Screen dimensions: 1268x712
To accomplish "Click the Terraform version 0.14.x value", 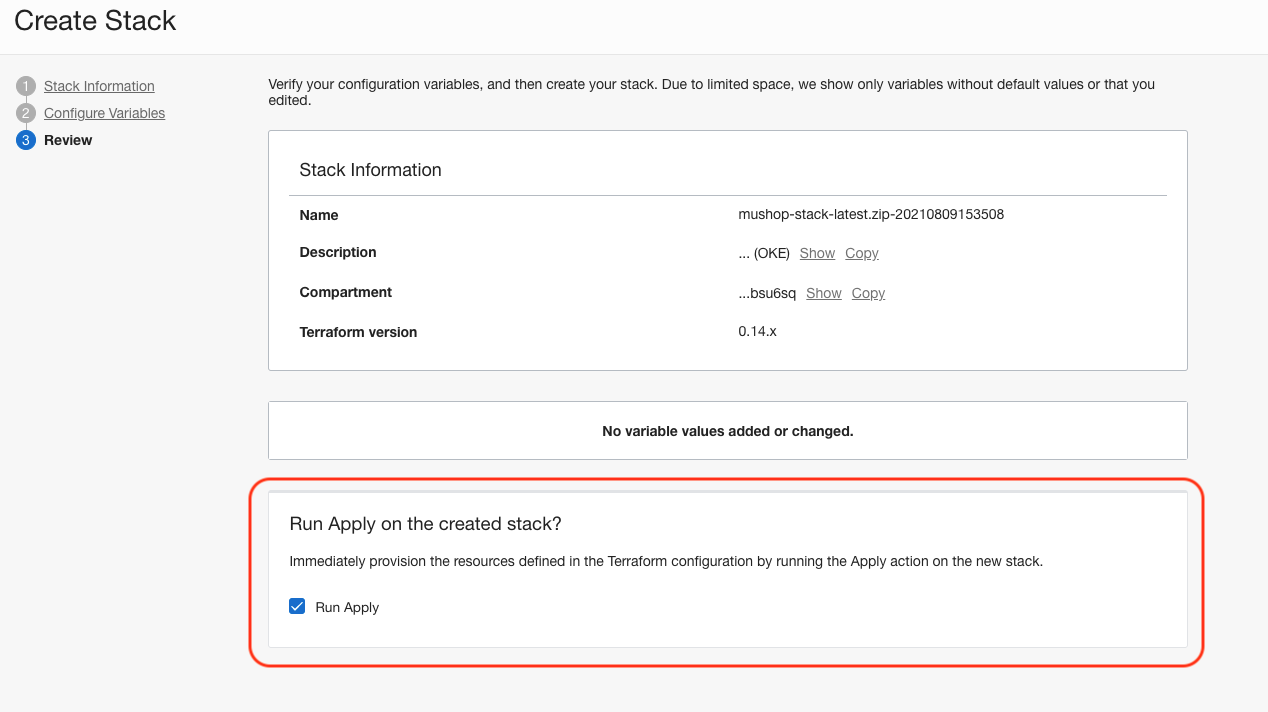I will pyautogui.click(x=757, y=331).
